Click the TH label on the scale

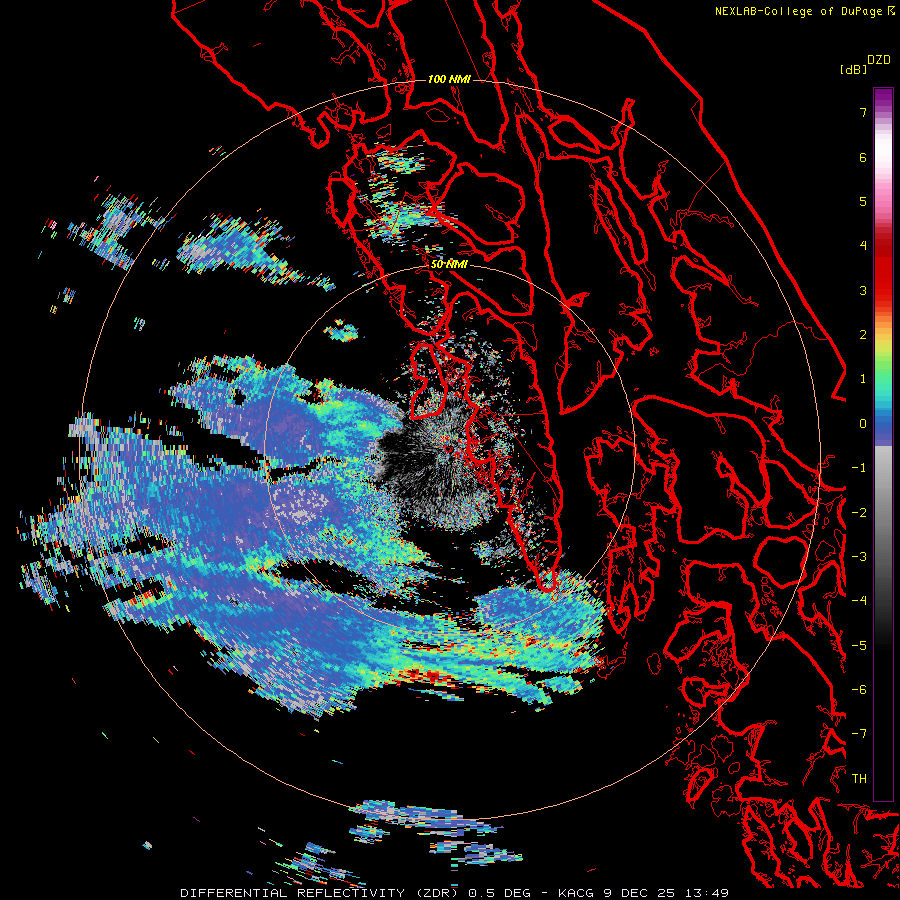[x=859, y=779]
